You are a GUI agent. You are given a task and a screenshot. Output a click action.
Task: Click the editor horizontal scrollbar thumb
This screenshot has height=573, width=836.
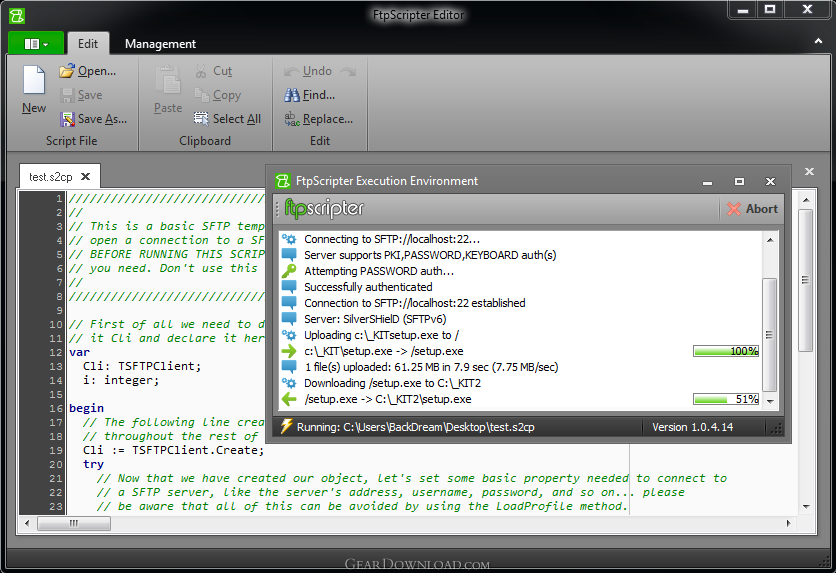point(74,523)
